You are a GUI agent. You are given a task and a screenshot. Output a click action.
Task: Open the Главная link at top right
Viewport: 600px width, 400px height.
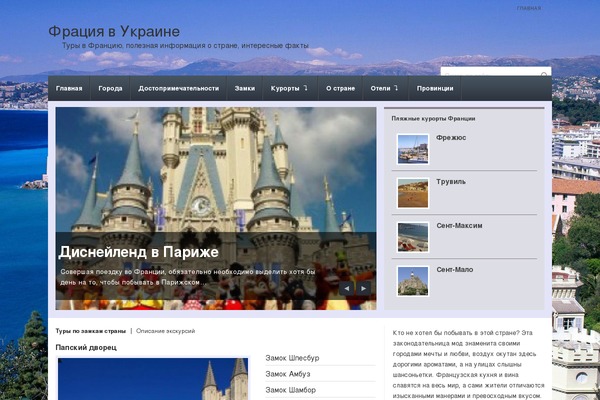(x=529, y=8)
